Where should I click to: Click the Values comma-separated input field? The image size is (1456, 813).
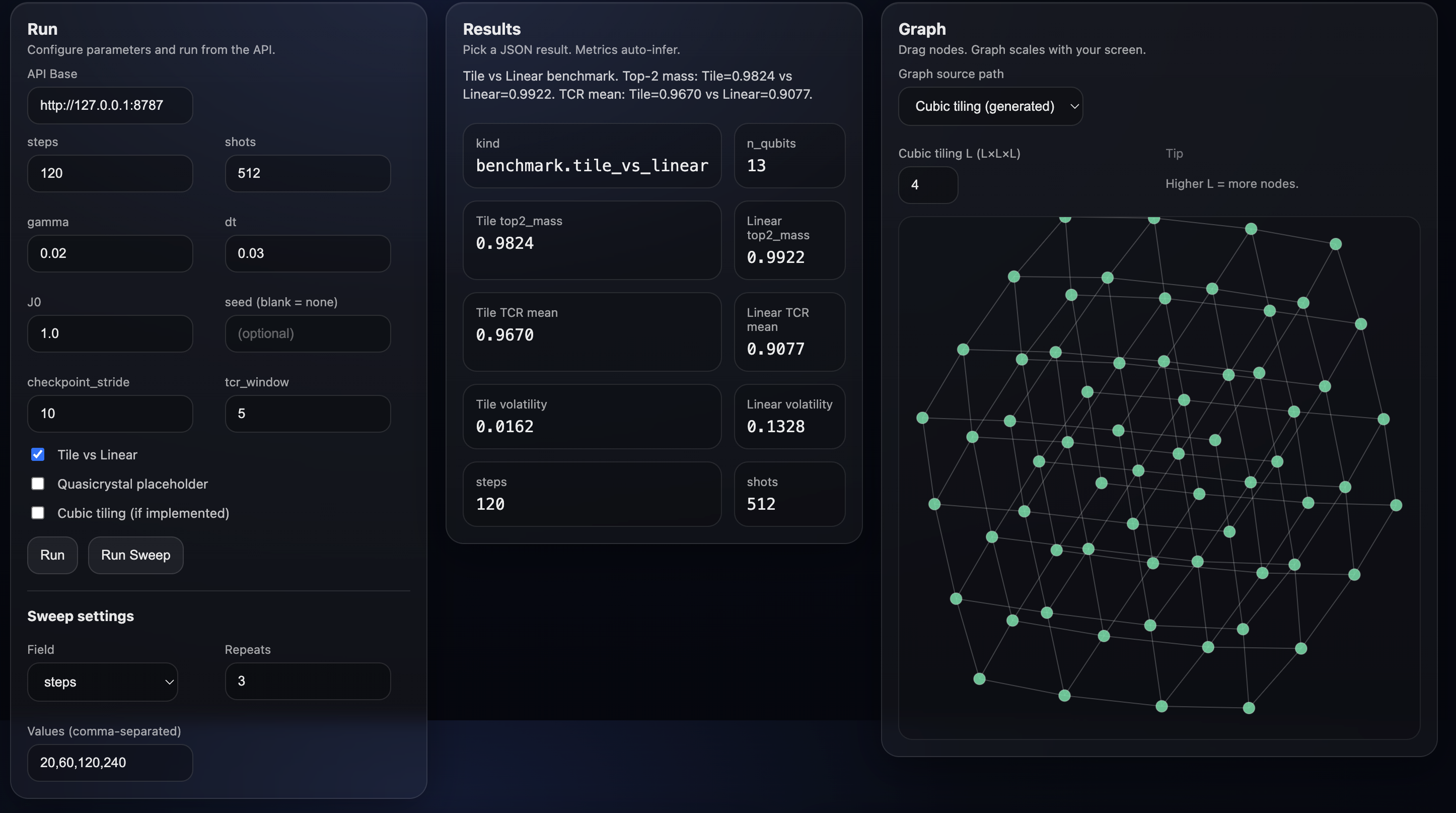click(110, 762)
